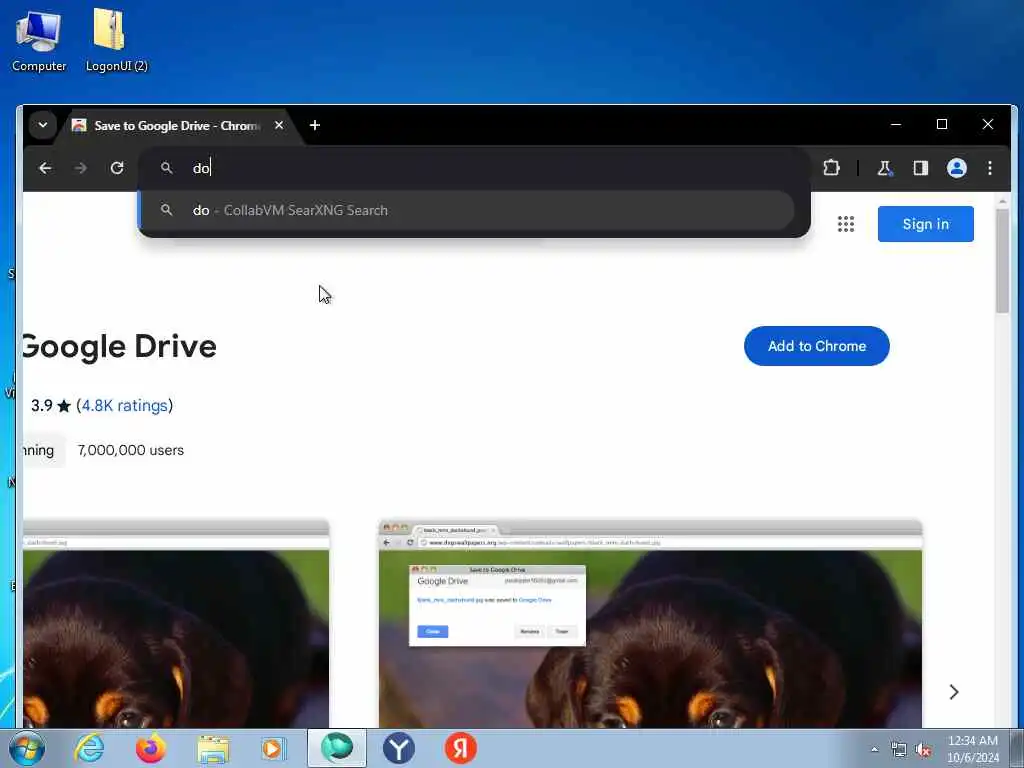Click the Add to Chrome button
Screen dimensions: 1024x768
816,346
